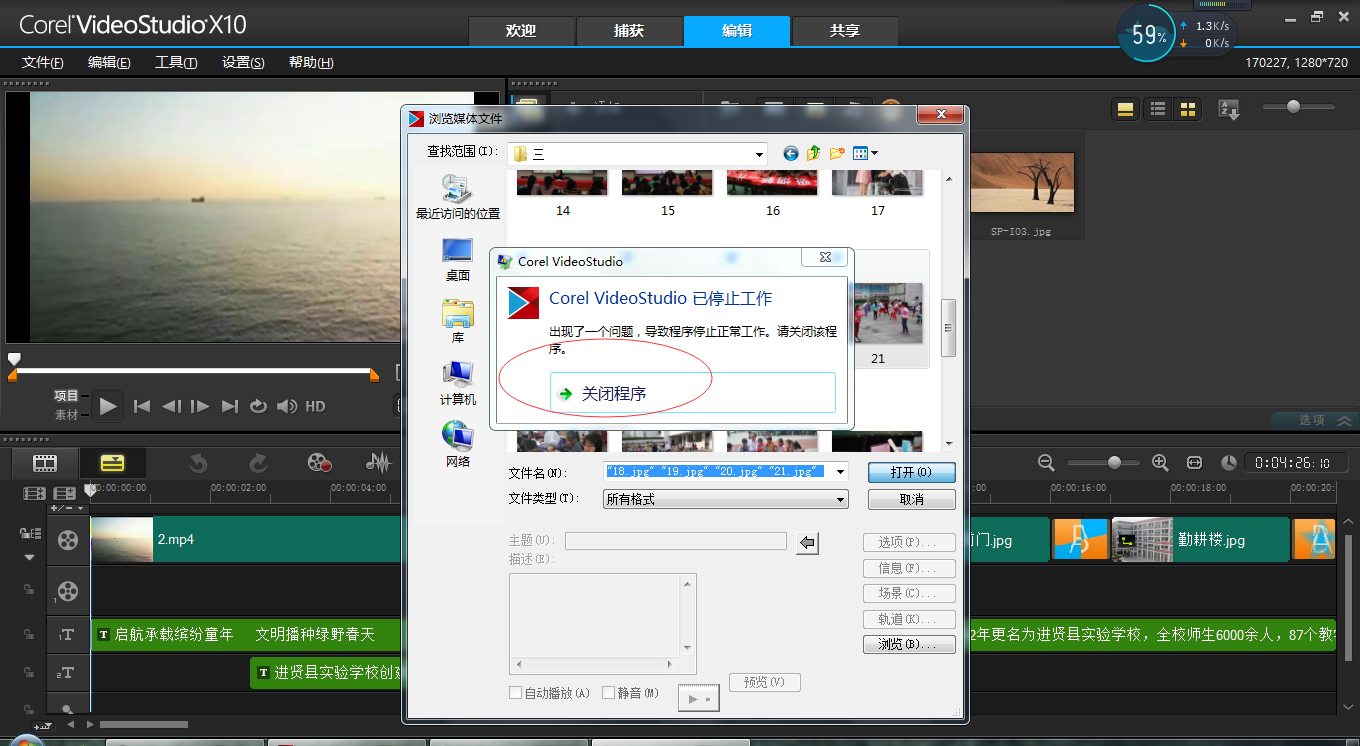Click timeline zoom in magnifier
This screenshot has width=1360, height=746.
1160,463
